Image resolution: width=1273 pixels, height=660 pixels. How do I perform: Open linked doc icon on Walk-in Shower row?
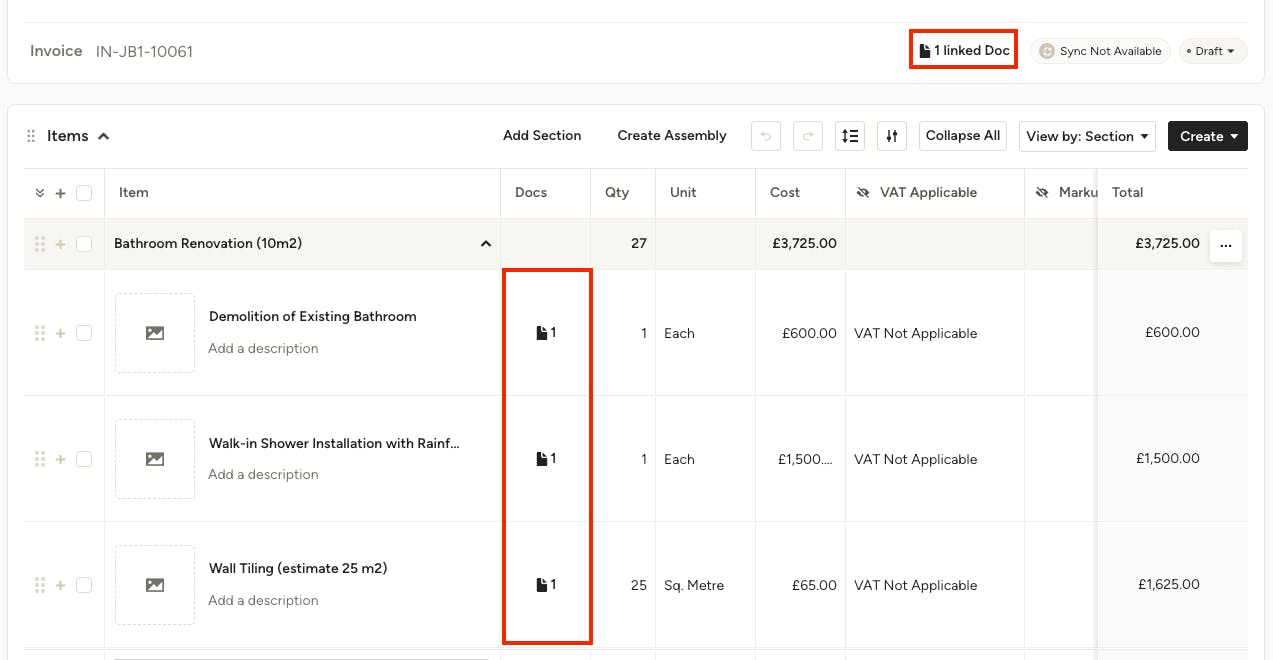pos(546,459)
